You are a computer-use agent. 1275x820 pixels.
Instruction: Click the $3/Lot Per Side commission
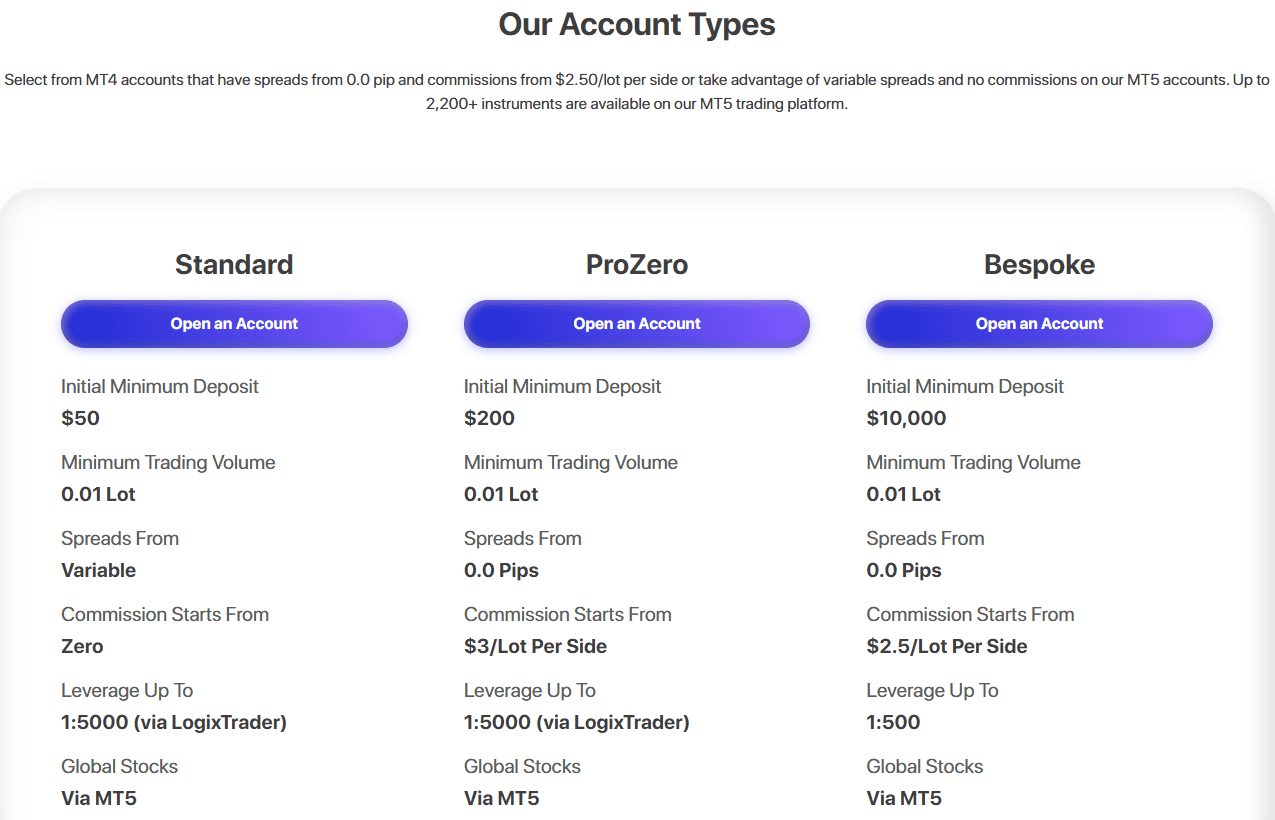click(535, 646)
